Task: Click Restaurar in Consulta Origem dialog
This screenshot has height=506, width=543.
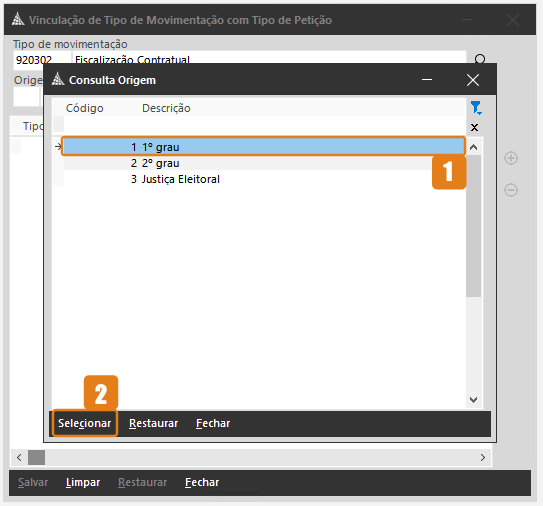Action: coord(153,423)
